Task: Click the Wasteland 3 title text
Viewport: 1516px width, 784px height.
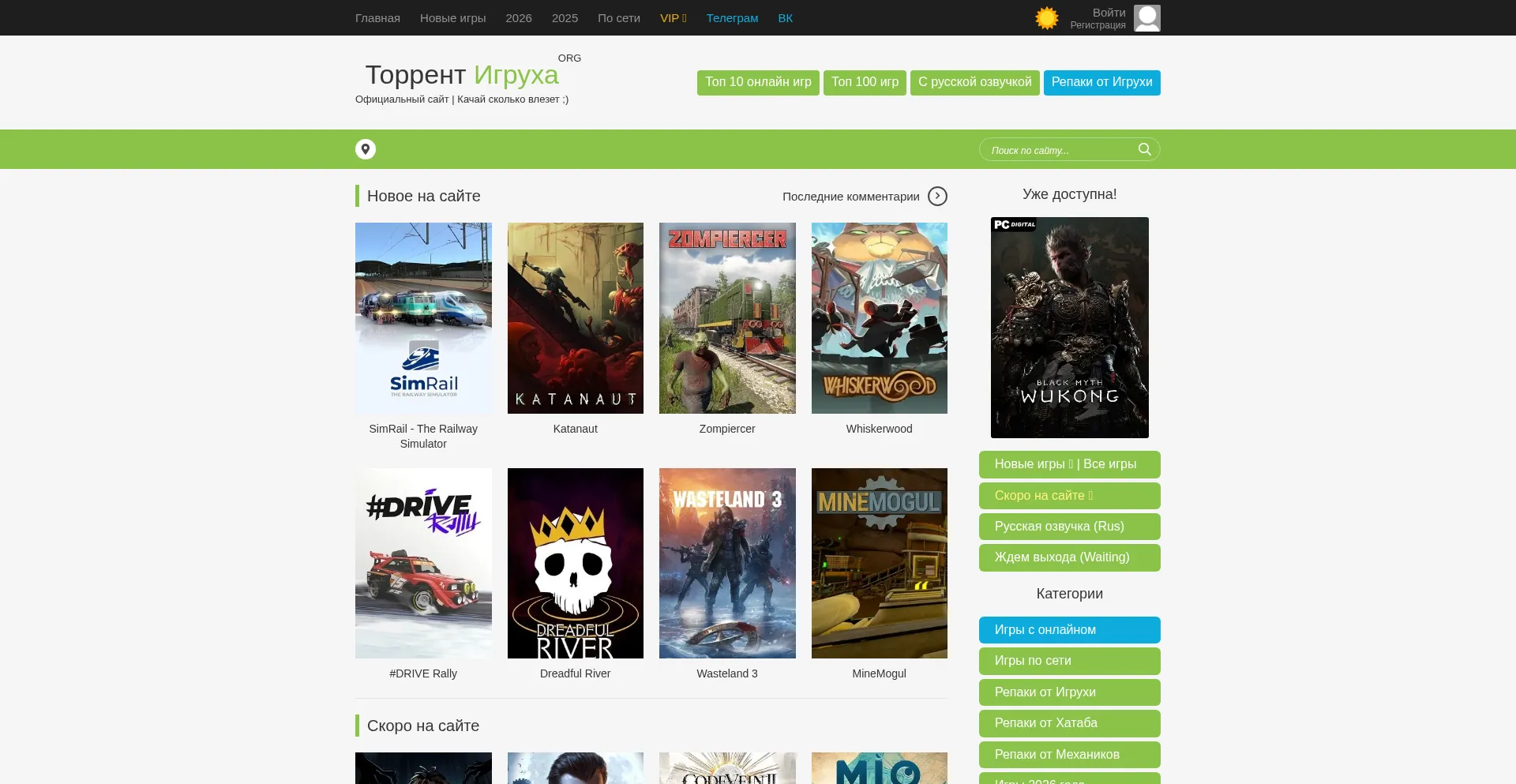Action: pos(727,673)
